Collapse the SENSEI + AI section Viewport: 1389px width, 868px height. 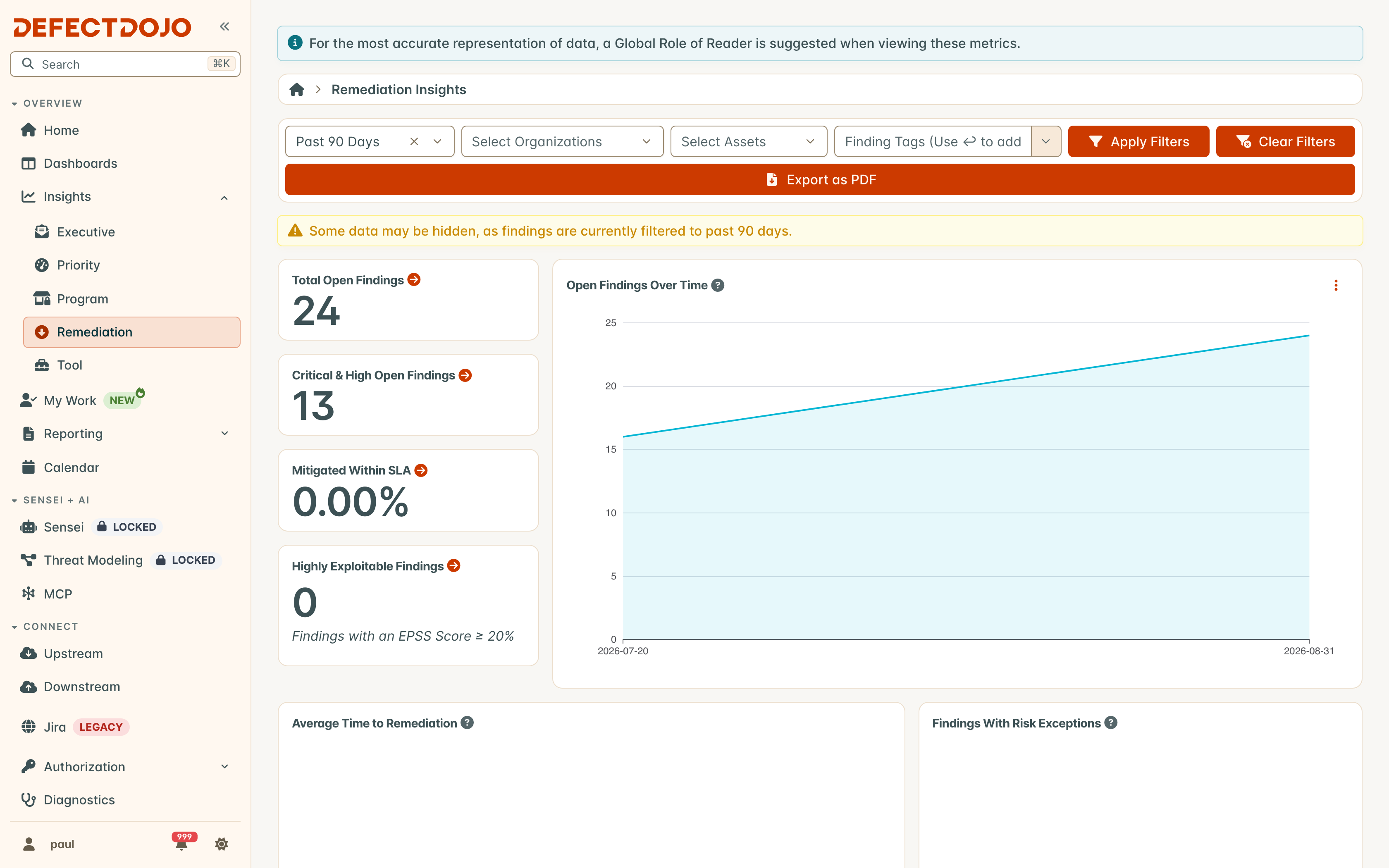coord(50,500)
